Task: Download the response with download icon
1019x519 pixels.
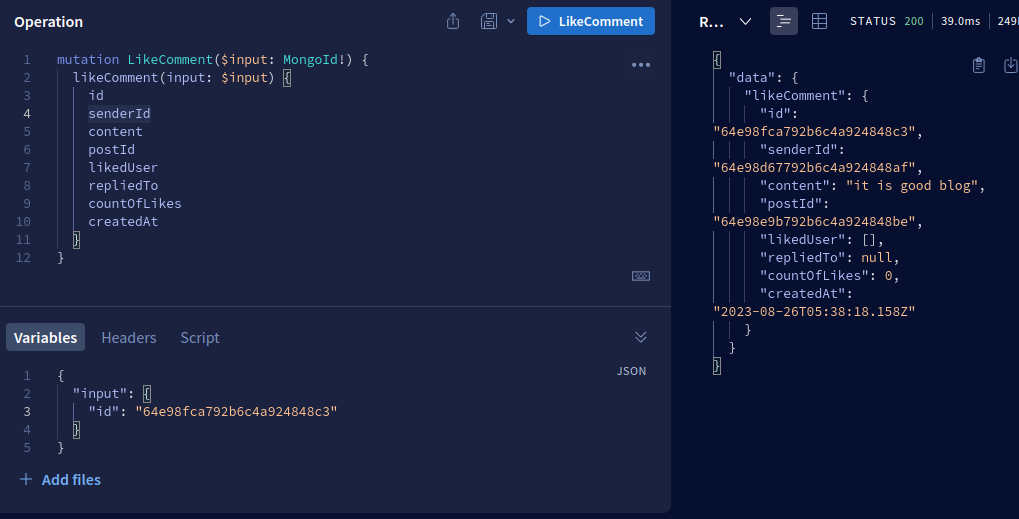Action: (1011, 65)
